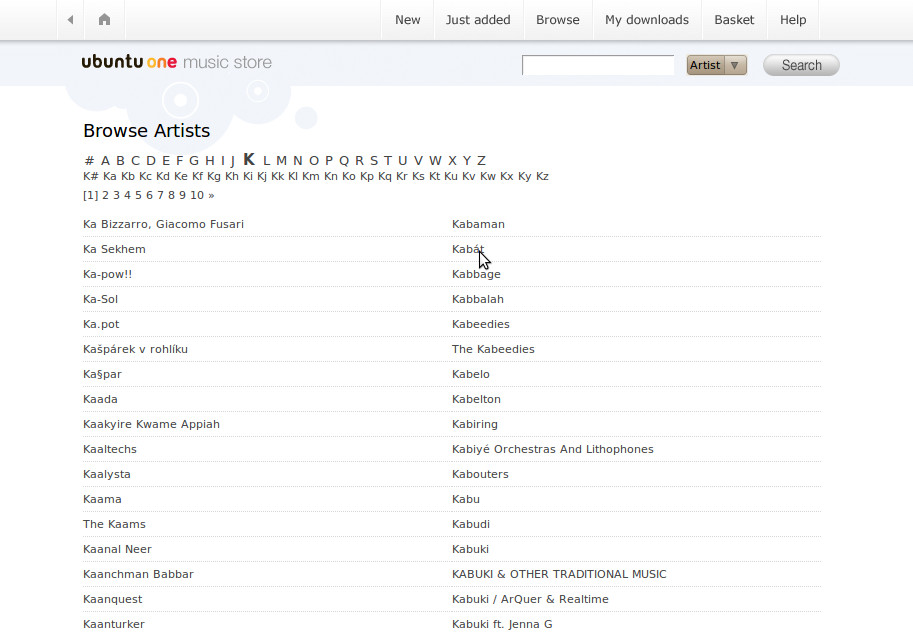Viewport: 913px width, 636px height.
Task: Select the bold letter K
Action: click(249, 160)
